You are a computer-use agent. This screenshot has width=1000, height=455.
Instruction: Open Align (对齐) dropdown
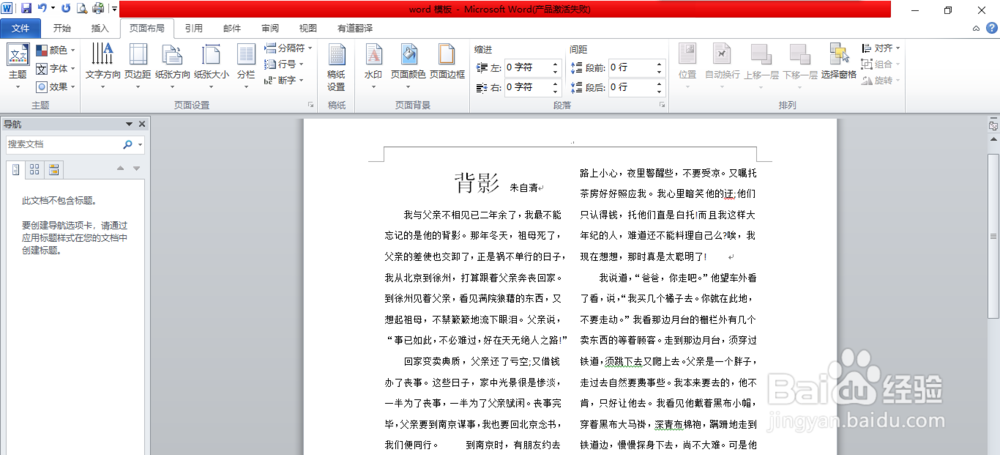click(880, 48)
